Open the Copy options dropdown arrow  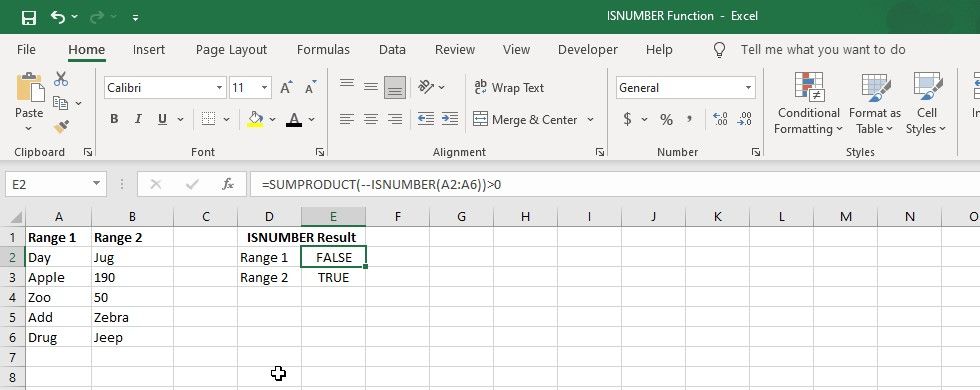(x=79, y=103)
